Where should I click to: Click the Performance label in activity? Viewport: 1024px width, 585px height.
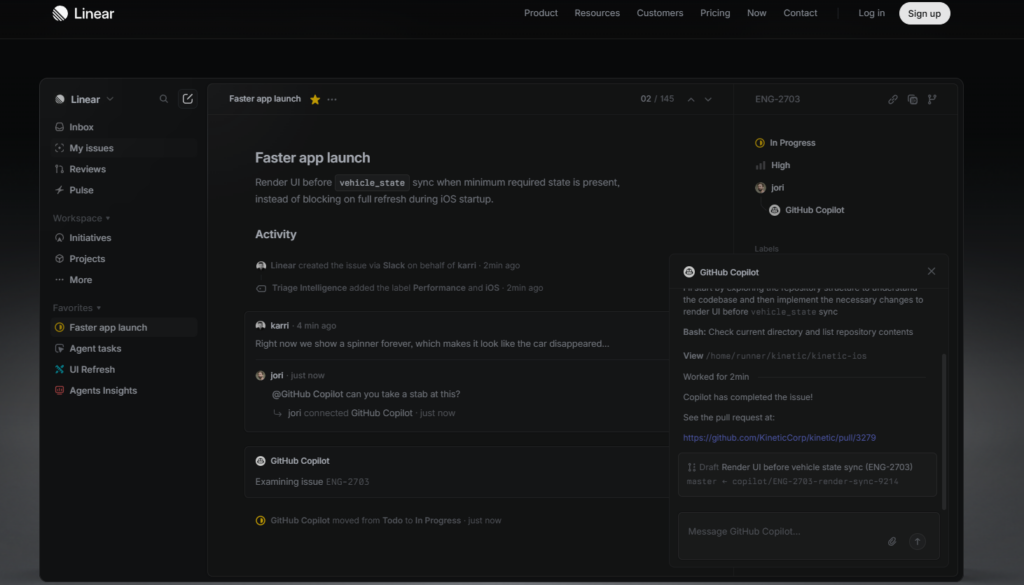coord(439,287)
